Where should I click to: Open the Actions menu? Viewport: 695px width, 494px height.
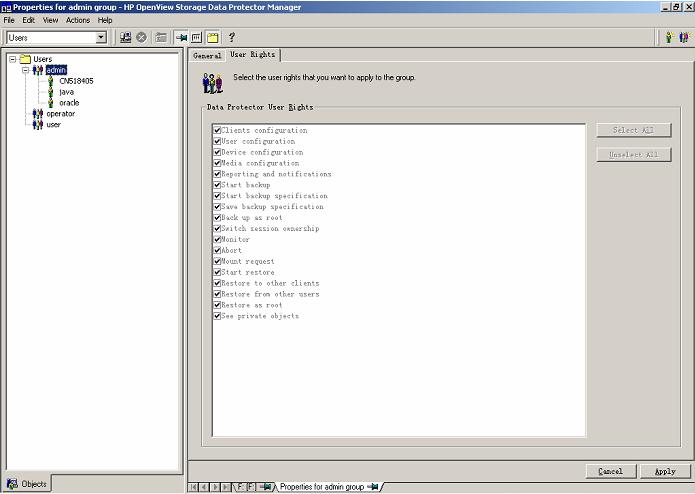77,20
